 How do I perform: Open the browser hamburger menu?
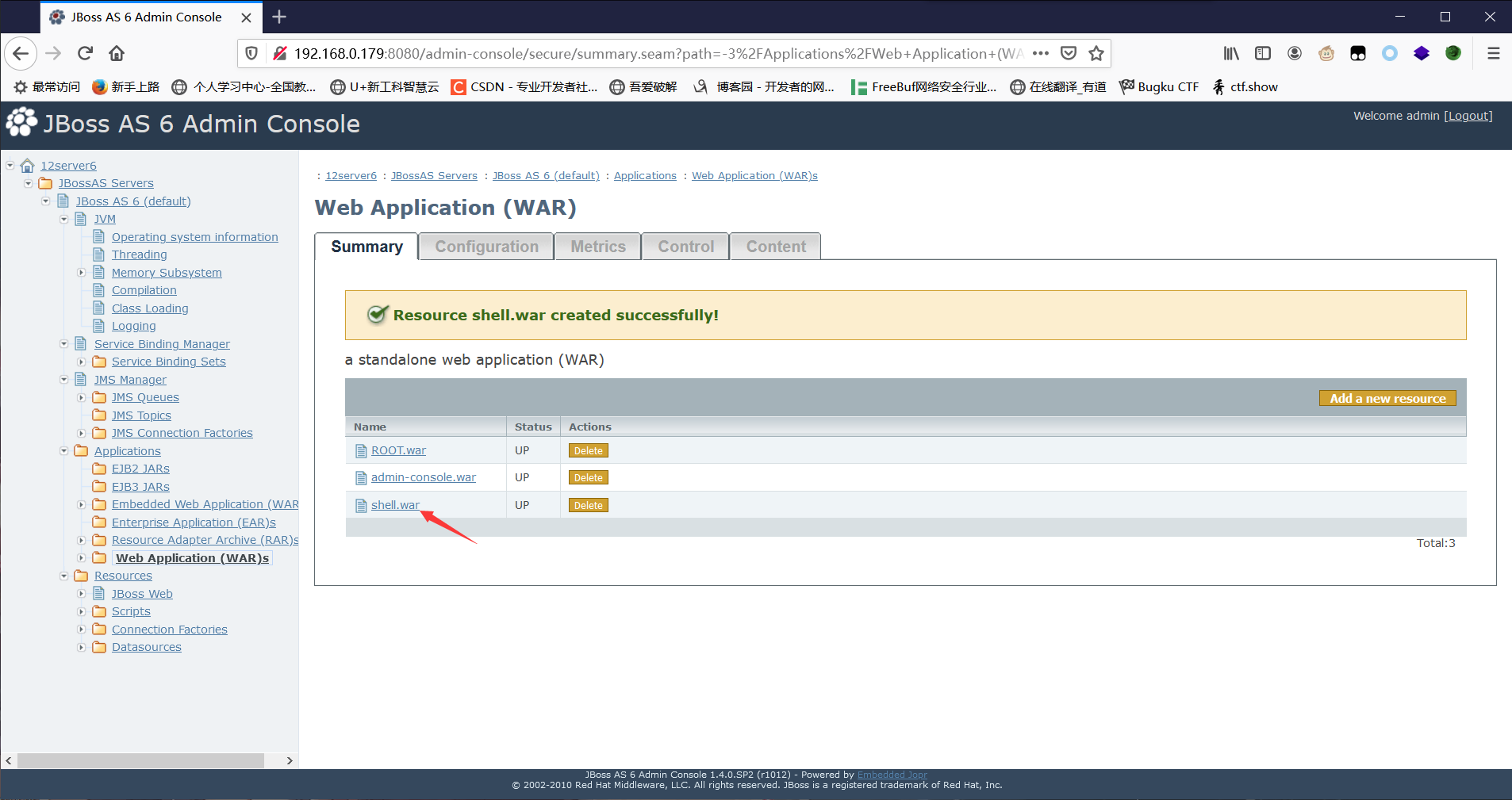click(x=1493, y=53)
